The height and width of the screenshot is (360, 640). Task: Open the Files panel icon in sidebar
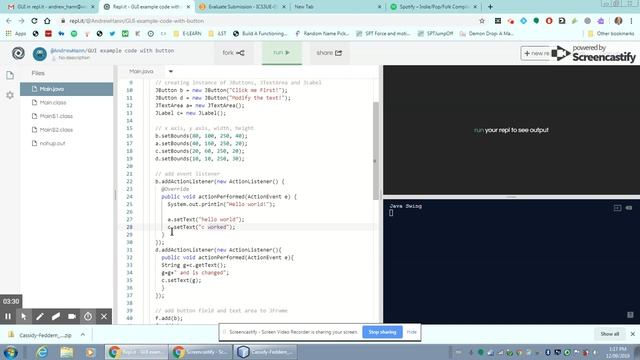(x=10, y=75)
